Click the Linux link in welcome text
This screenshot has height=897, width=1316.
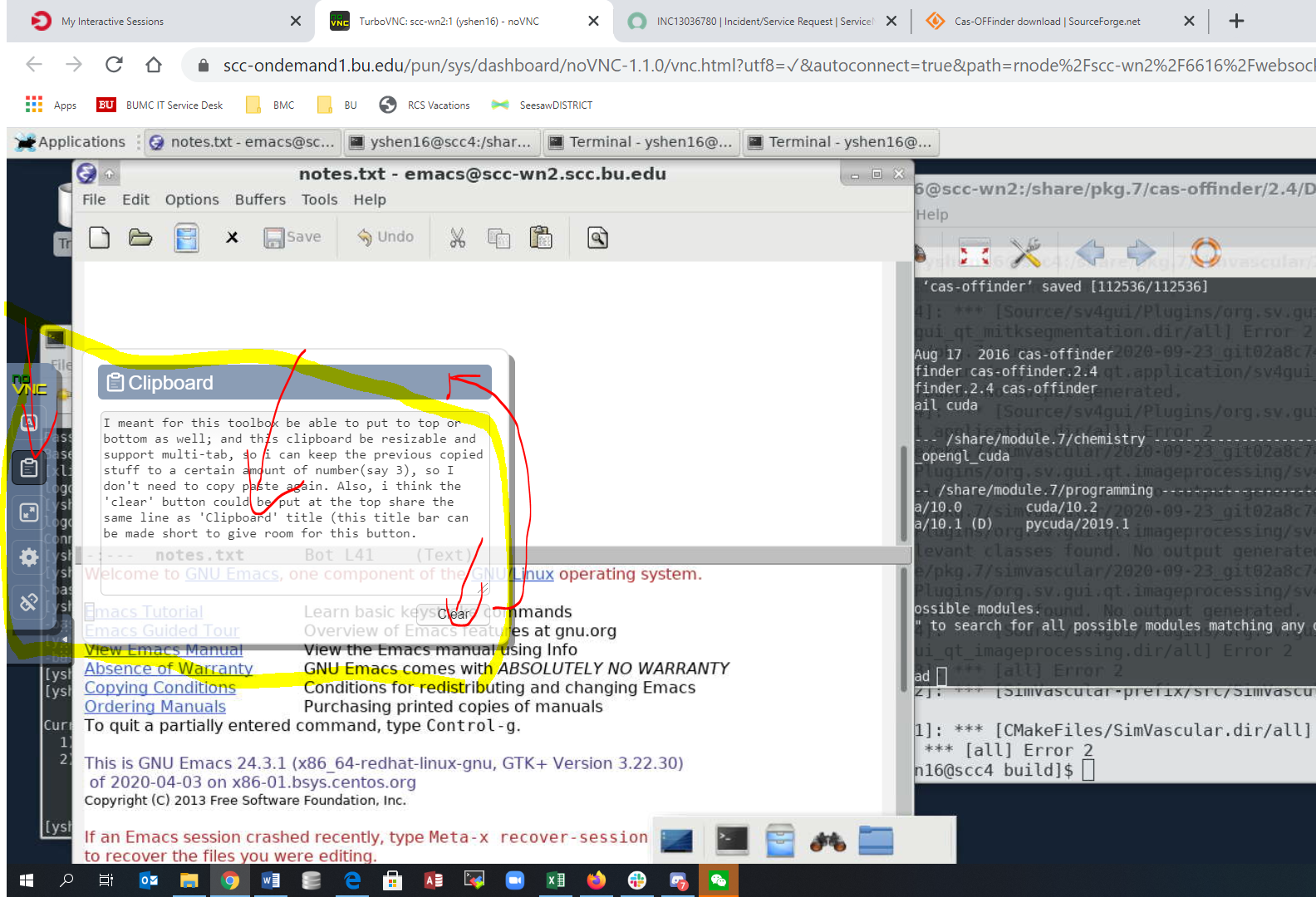[x=533, y=574]
